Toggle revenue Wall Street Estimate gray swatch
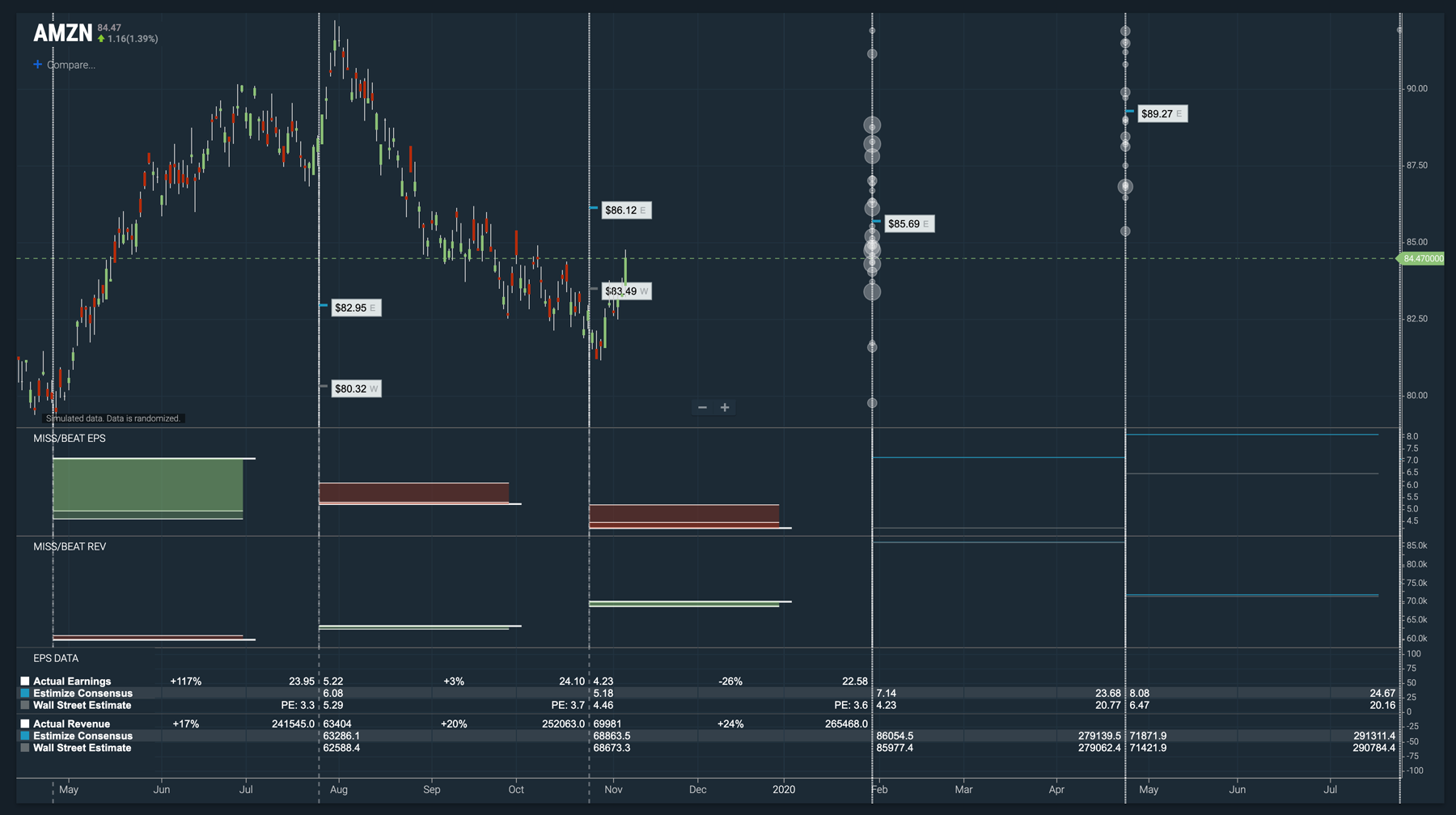The image size is (1456, 815). tap(25, 748)
